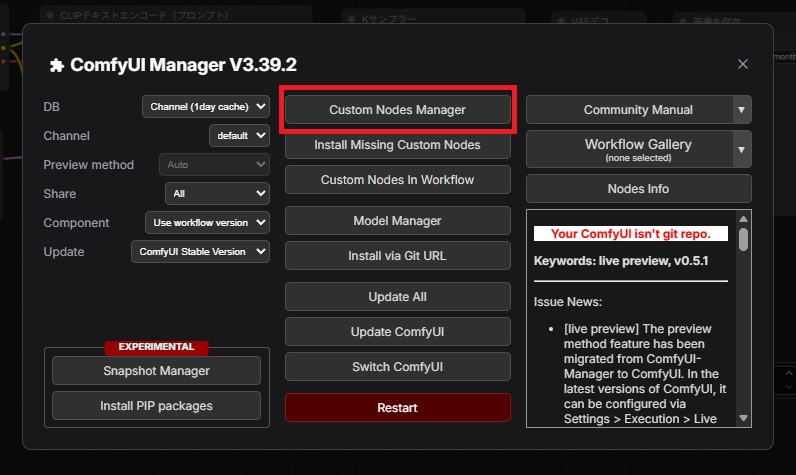796x475 pixels.
Task: Click the Update ComfyUI button
Action: click(397, 332)
